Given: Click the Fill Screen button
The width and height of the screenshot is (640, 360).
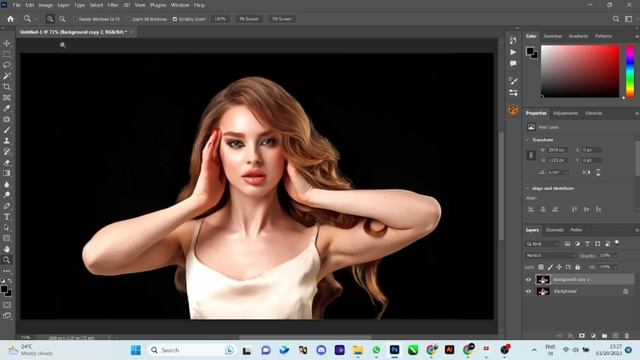Looking at the screenshot, I should 282,19.
